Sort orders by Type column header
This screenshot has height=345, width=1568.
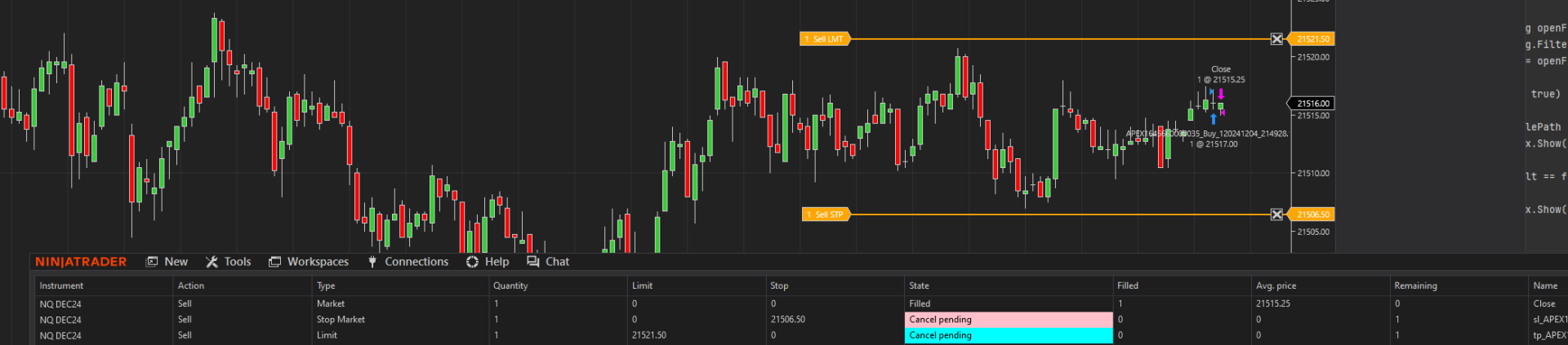coord(400,285)
